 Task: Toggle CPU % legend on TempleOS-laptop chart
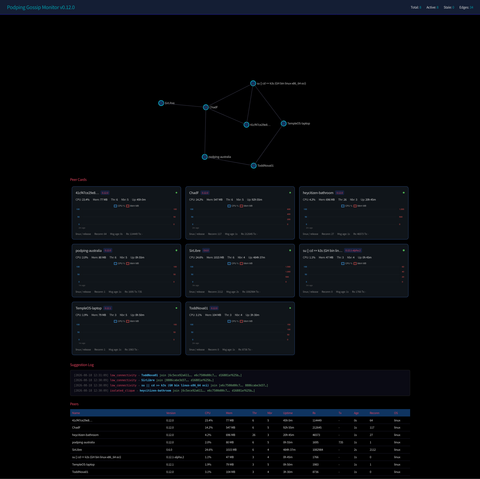(119, 321)
